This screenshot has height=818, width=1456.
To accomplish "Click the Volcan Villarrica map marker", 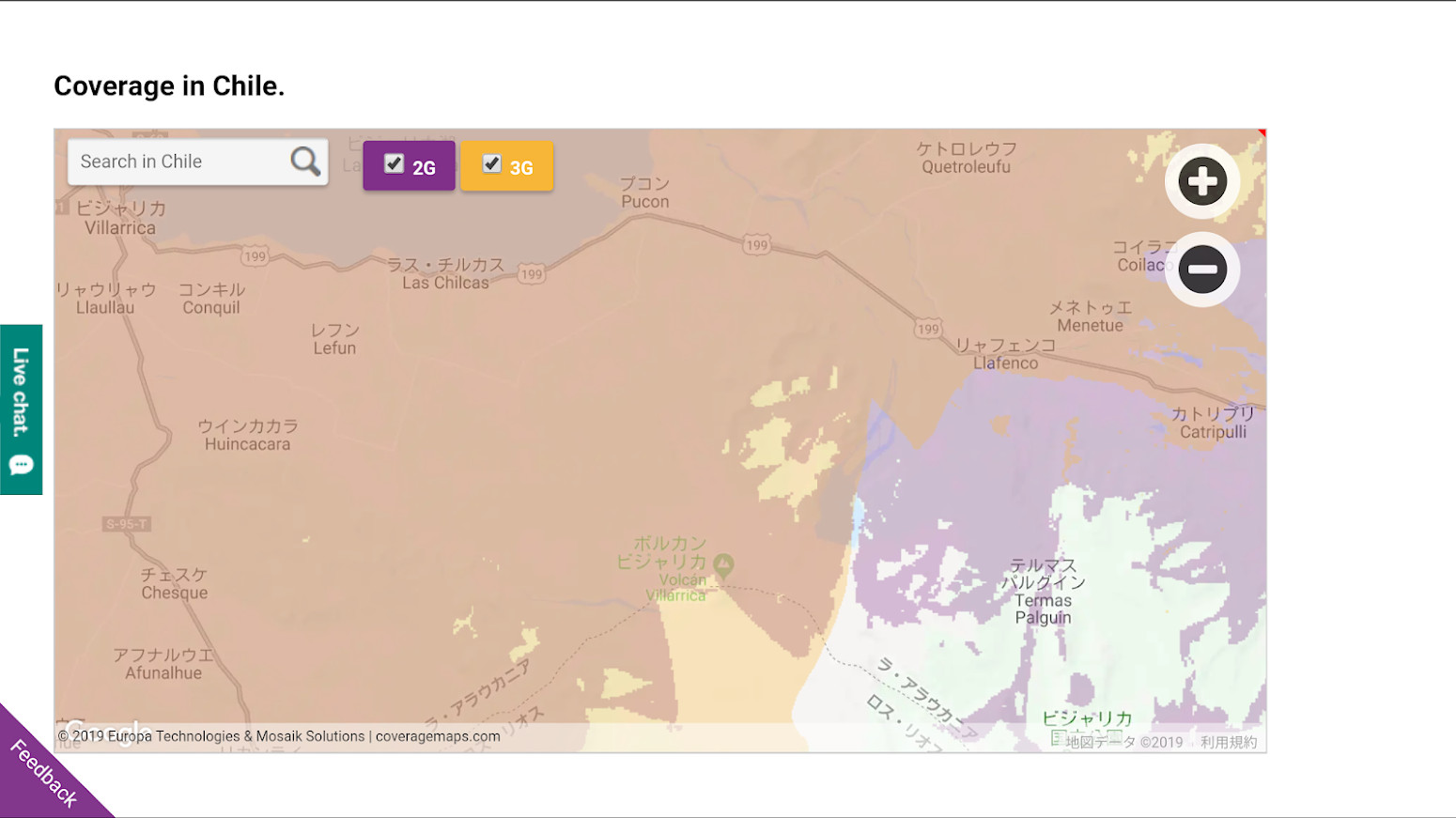I will (x=722, y=565).
